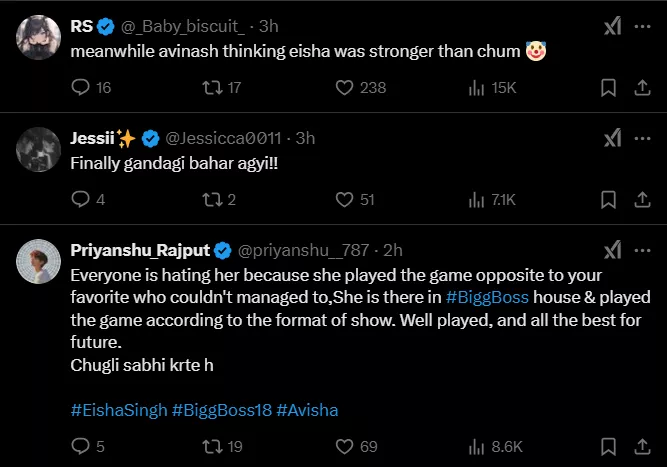Open Jessii's profile avatar
667x467 pixels.
point(37,150)
